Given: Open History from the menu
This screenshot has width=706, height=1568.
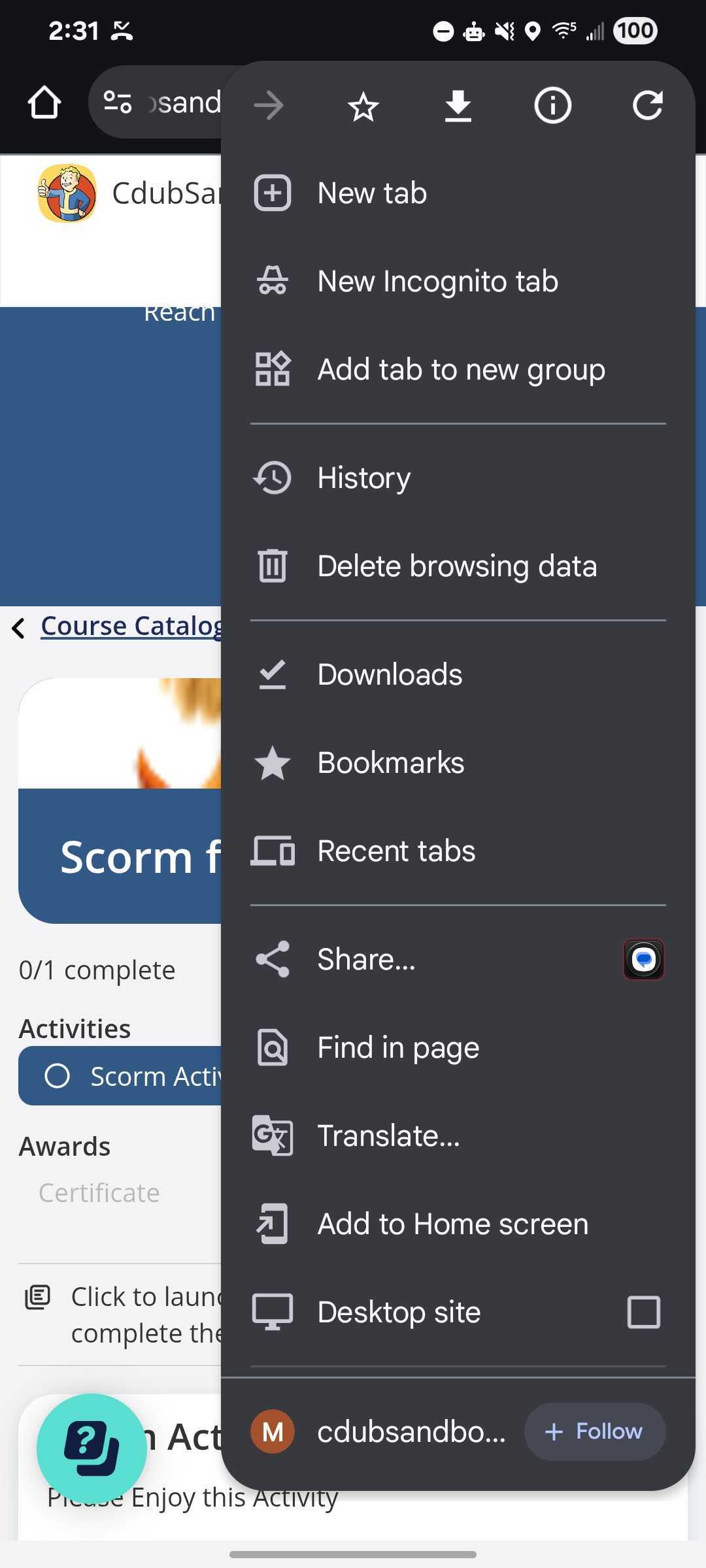Looking at the screenshot, I should (x=458, y=478).
